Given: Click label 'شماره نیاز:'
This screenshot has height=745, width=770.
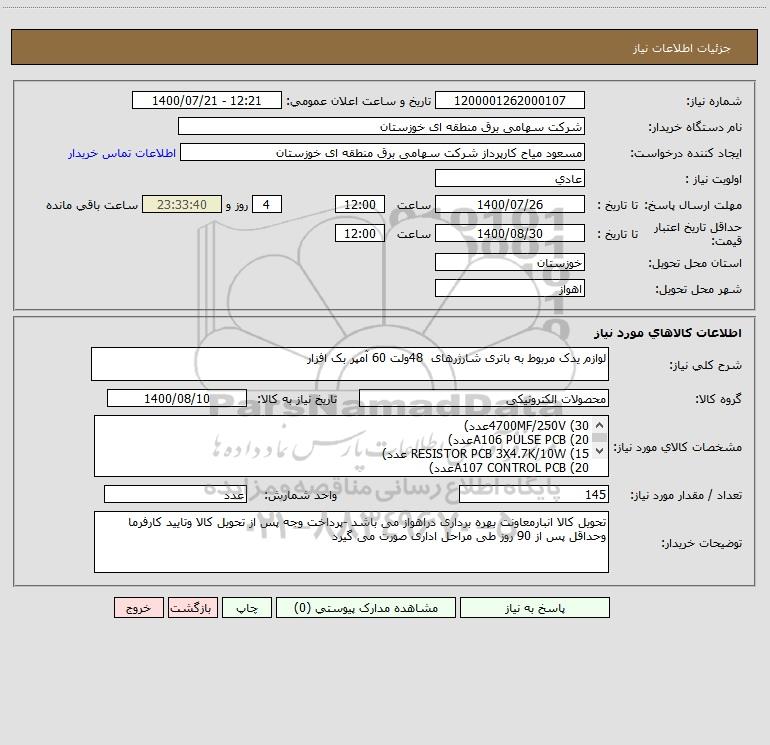Looking at the screenshot, I should pyautogui.click(x=714, y=102).
